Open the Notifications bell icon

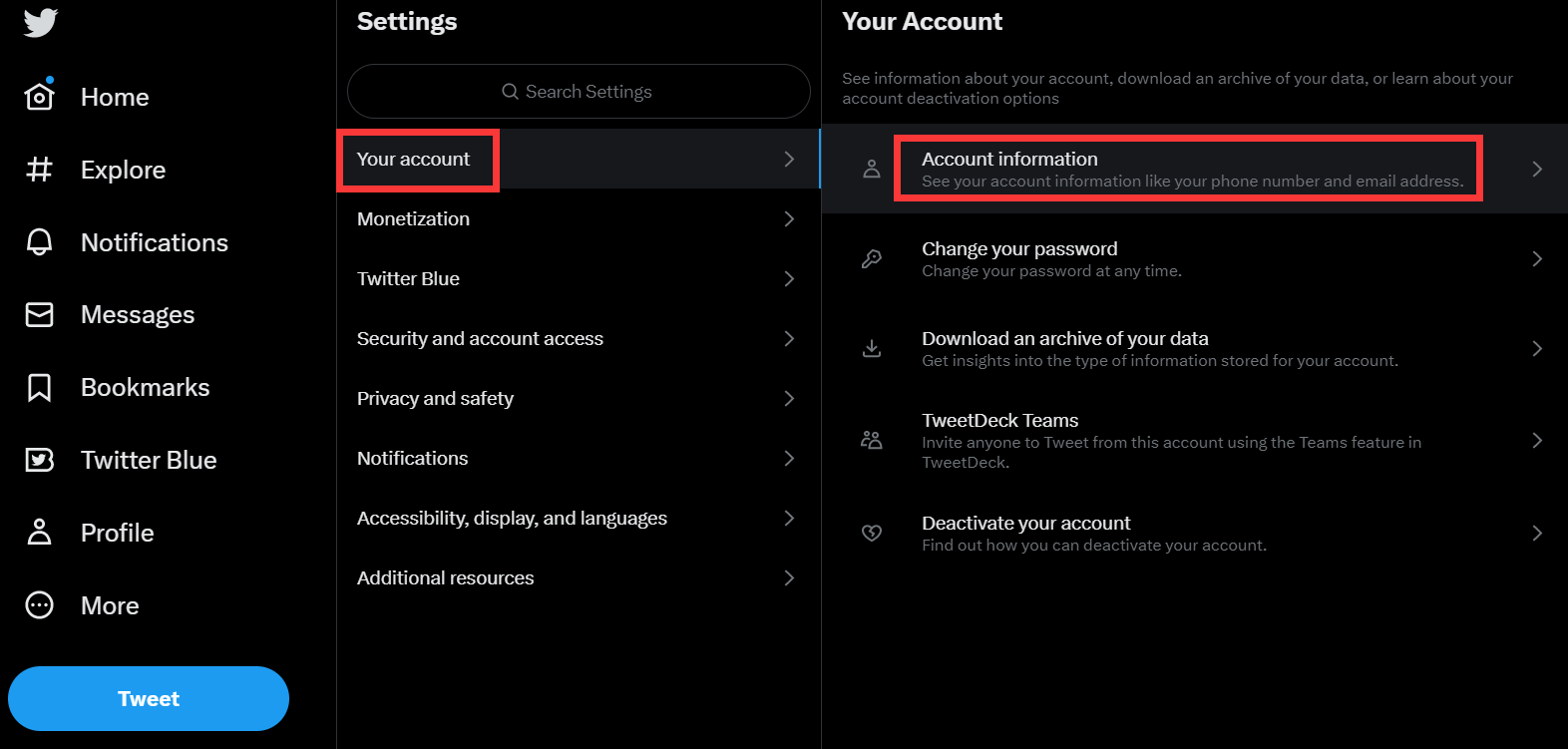(39, 242)
